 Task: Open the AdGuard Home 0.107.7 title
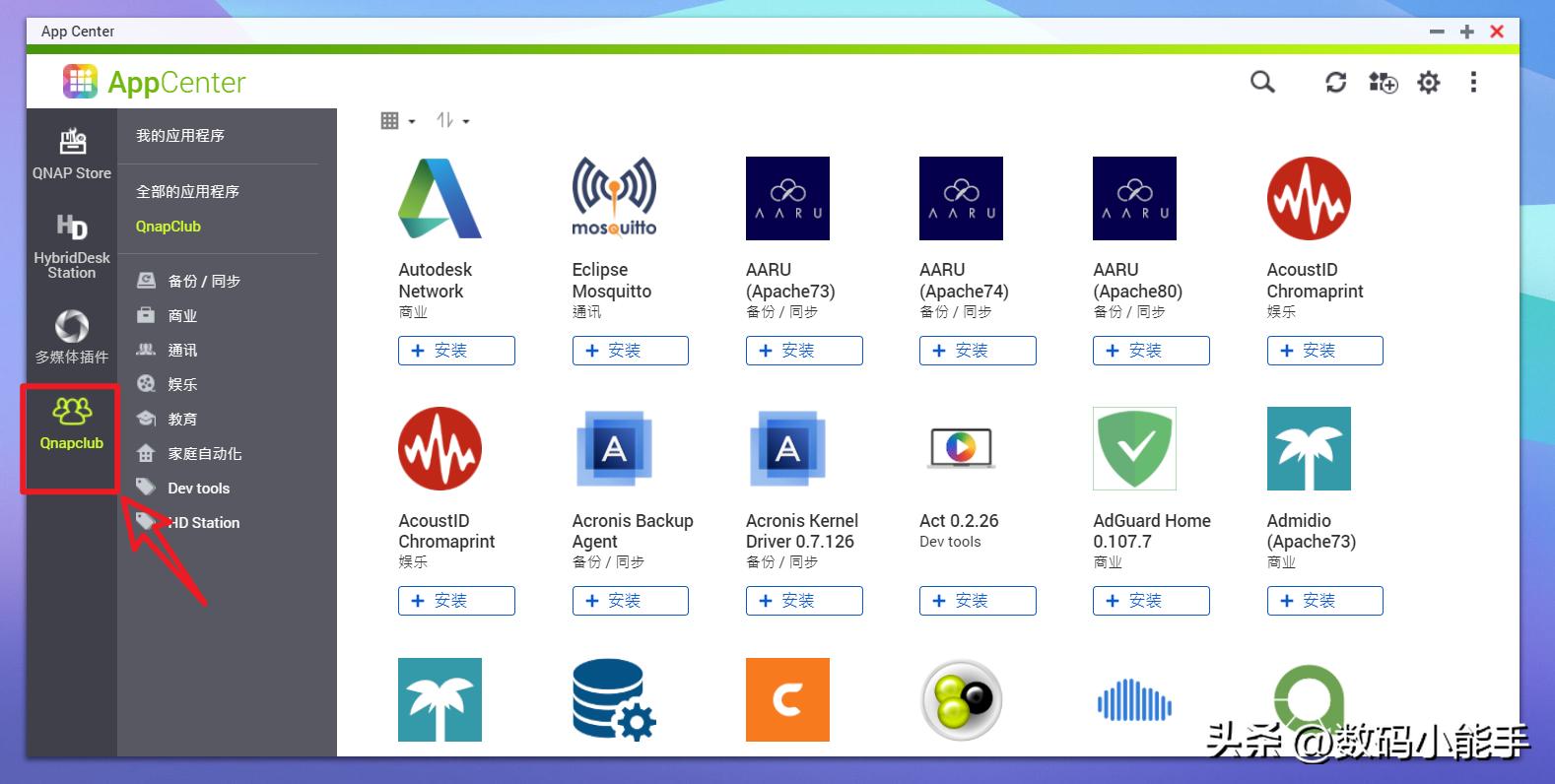pyautogui.click(x=1152, y=531)
